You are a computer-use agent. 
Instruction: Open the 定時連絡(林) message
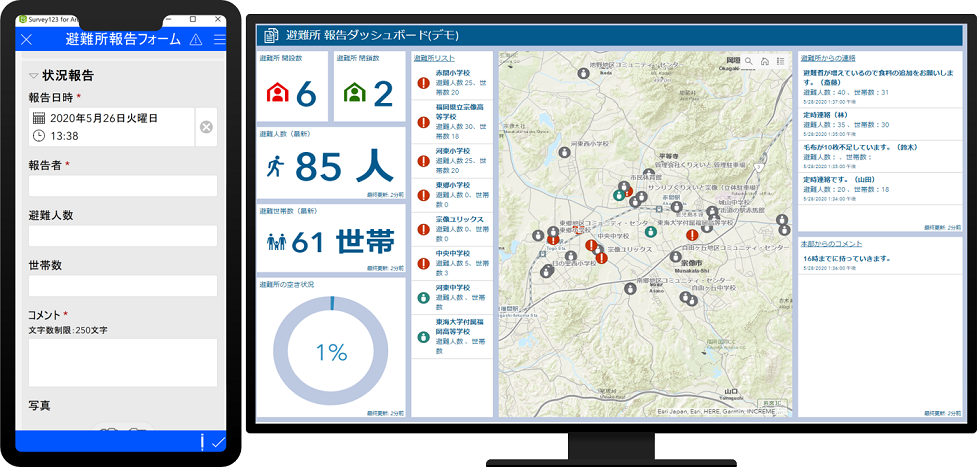(x=880, y=125)
